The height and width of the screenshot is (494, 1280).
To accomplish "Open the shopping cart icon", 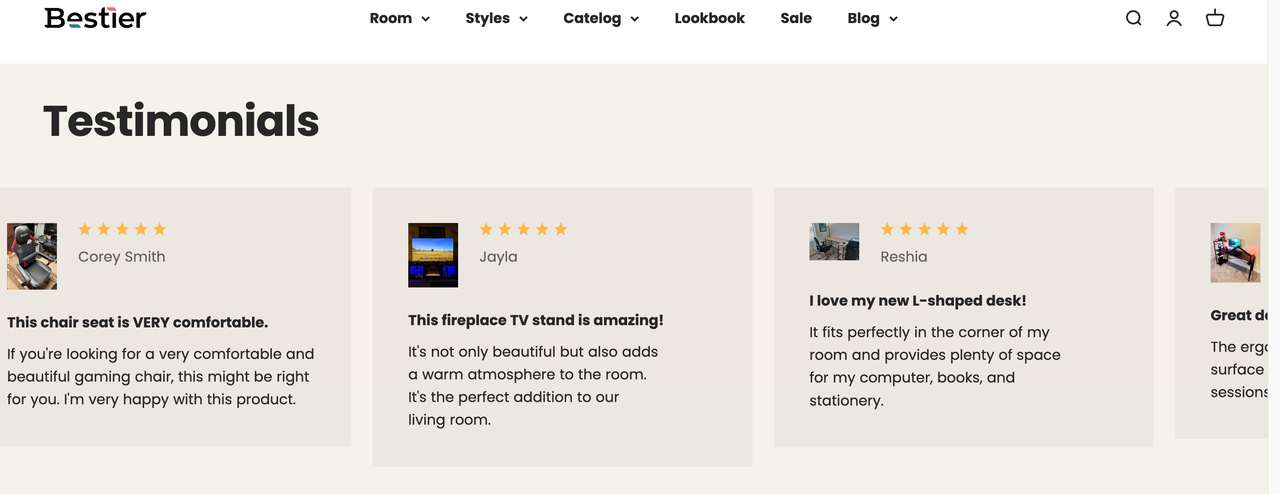I will point(1215,18).
